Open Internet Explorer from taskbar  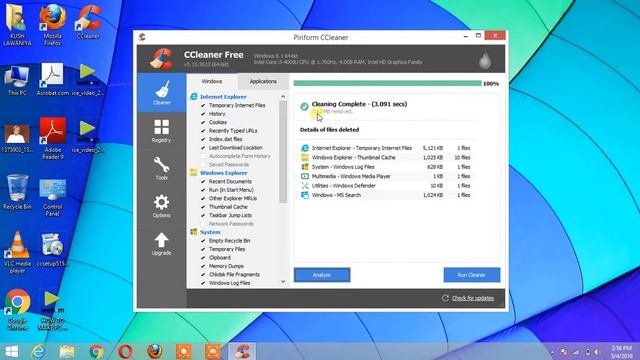click(38, 351)
